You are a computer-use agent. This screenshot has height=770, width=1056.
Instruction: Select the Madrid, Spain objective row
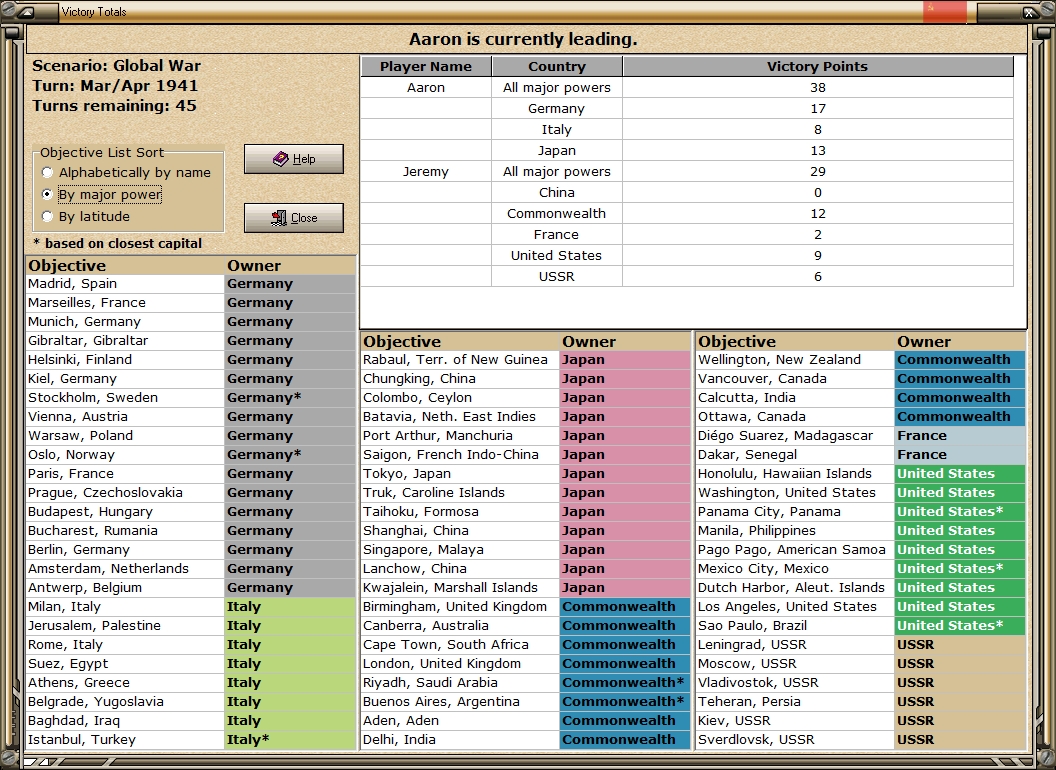coord(125,284)
